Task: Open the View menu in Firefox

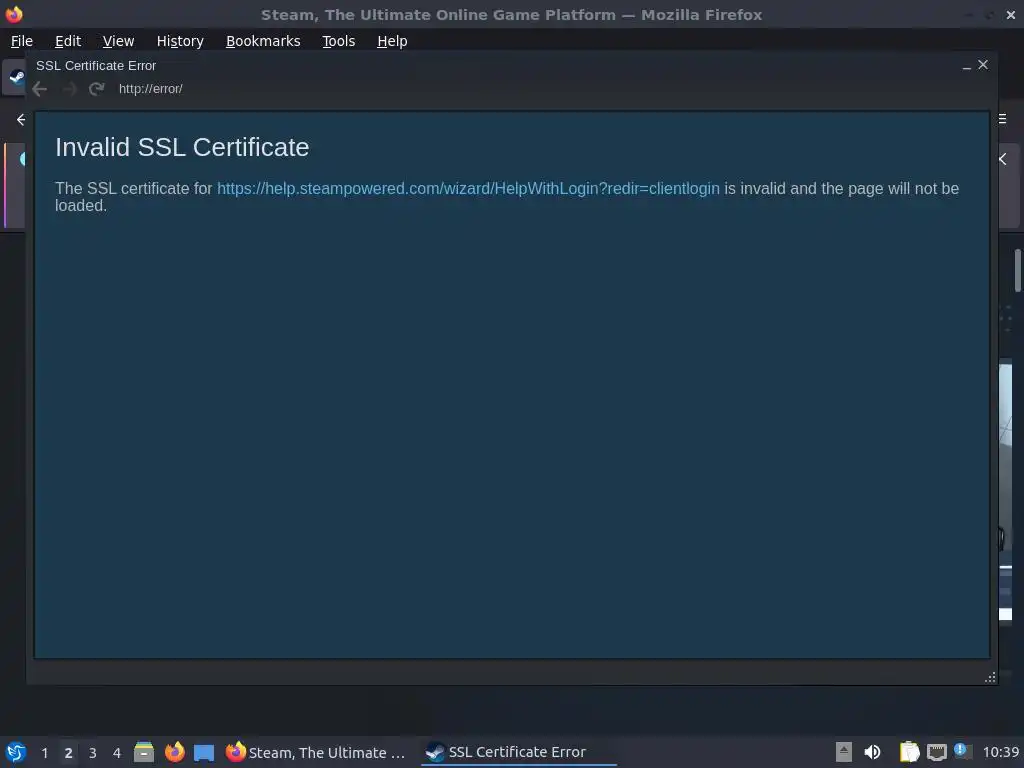Action: (118, 41)
